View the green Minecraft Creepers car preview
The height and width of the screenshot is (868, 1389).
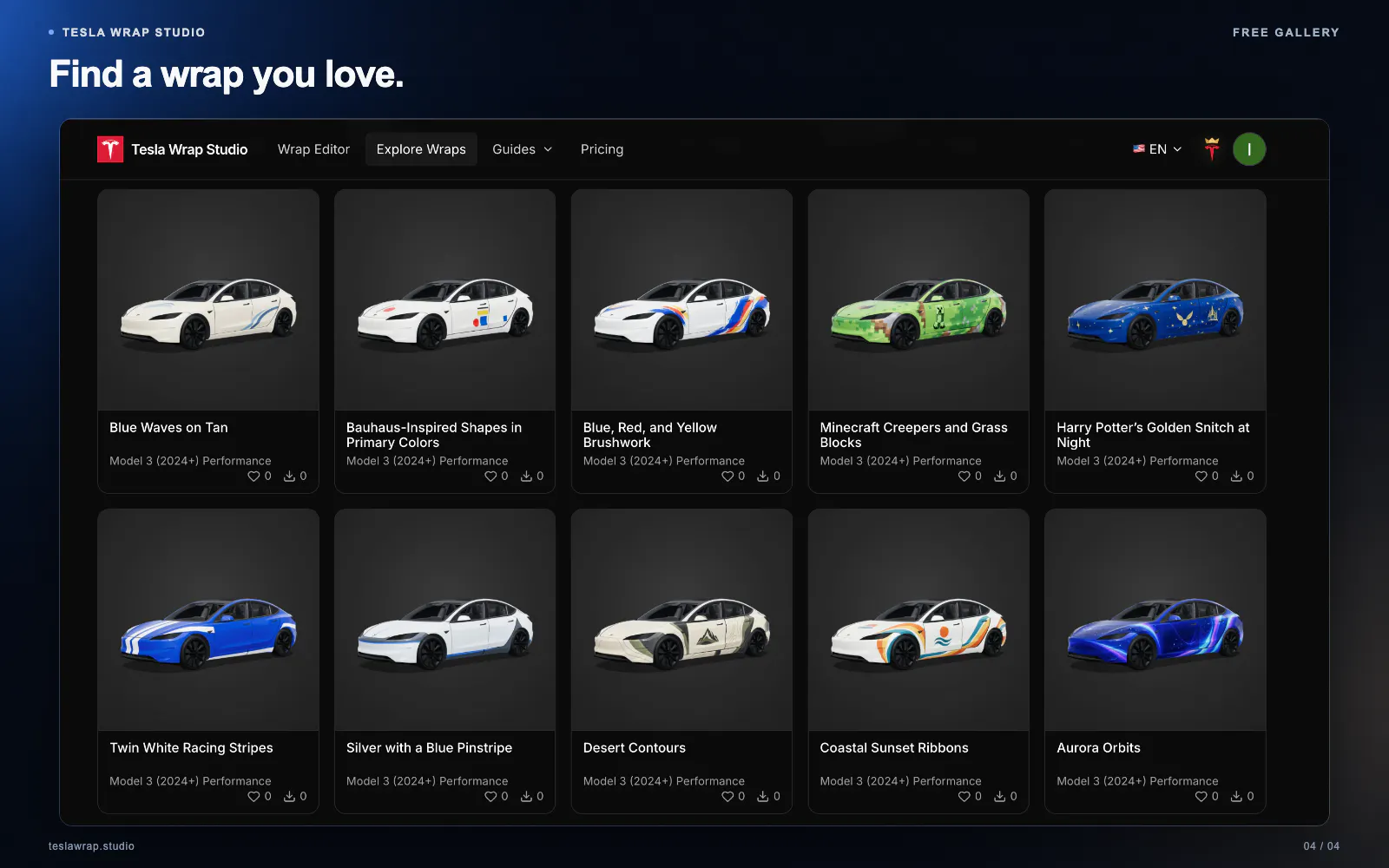918,300
